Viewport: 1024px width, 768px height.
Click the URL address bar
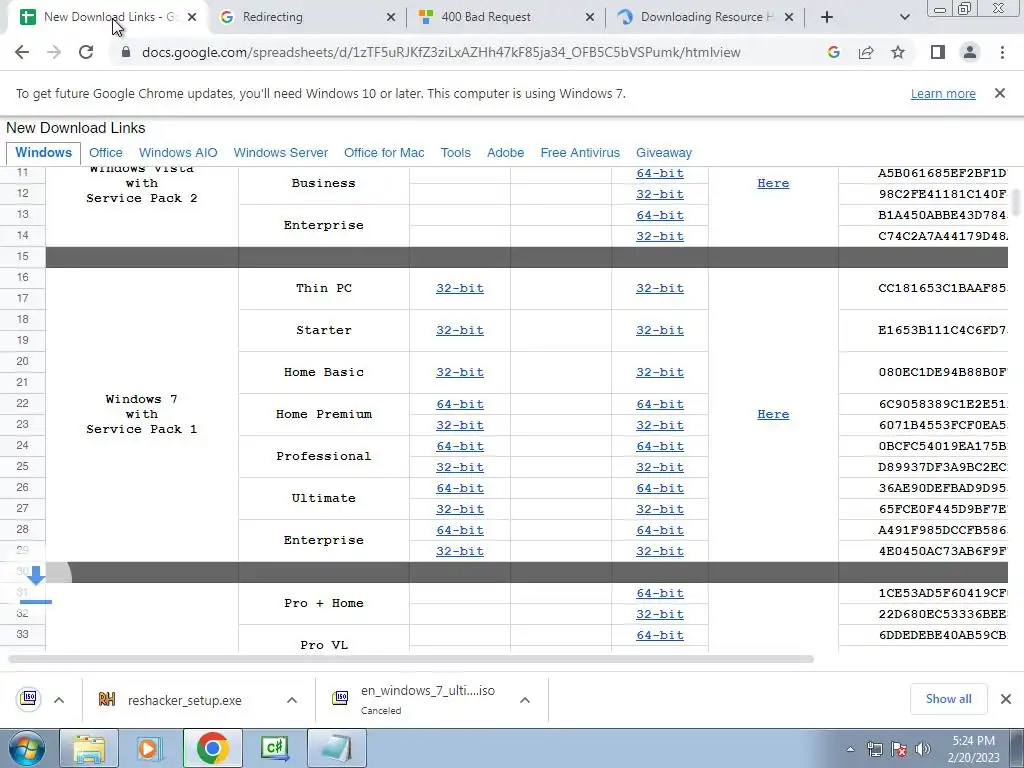(x=441, y=52)
